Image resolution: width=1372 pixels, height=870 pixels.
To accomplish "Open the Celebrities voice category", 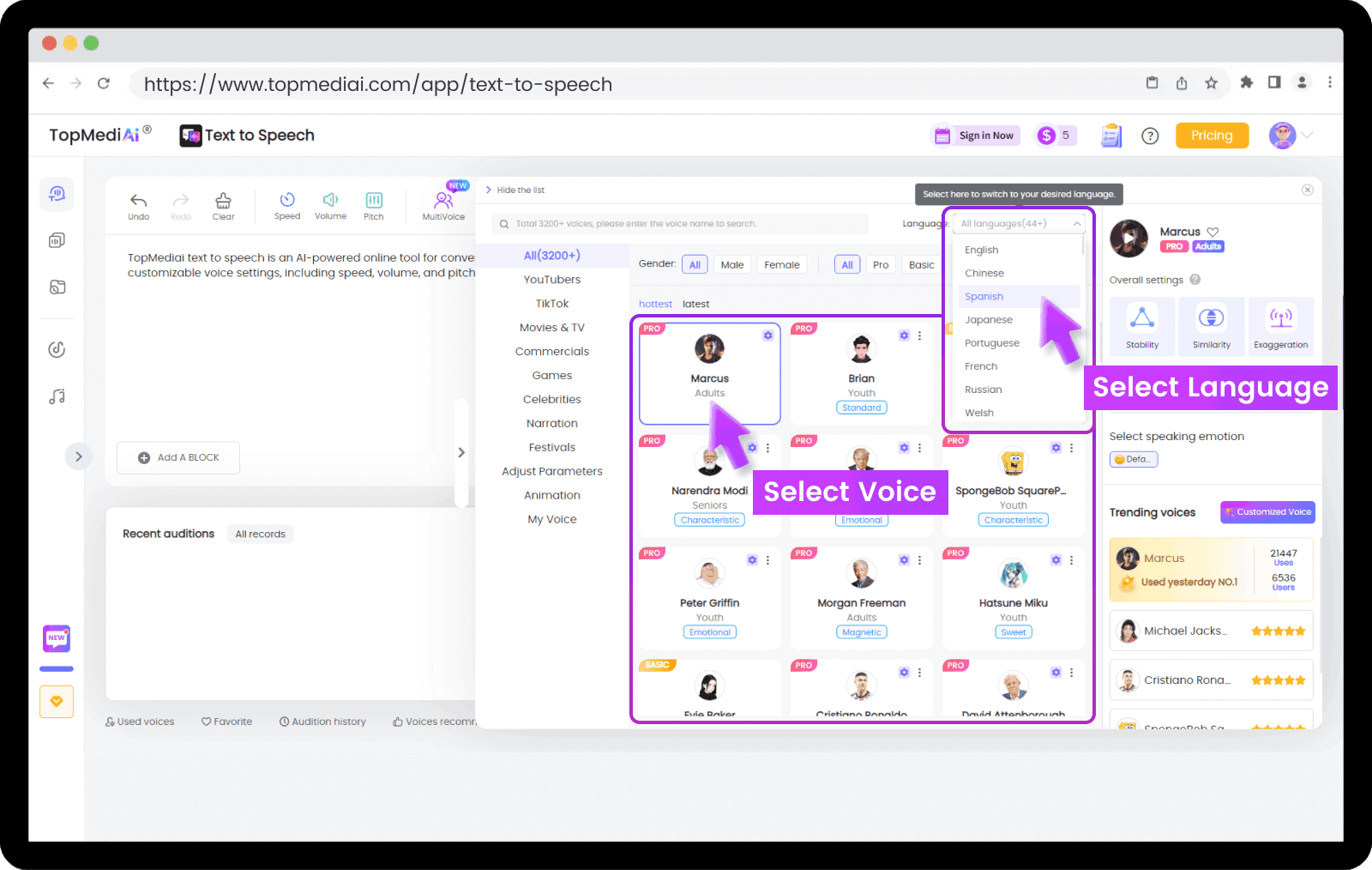I will pyautogui.click(x=551, y=400).
